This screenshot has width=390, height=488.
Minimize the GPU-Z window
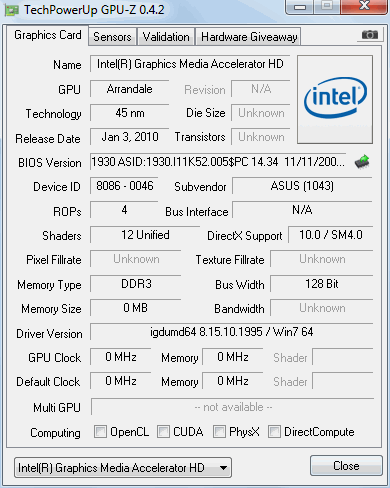click(300, 7)
